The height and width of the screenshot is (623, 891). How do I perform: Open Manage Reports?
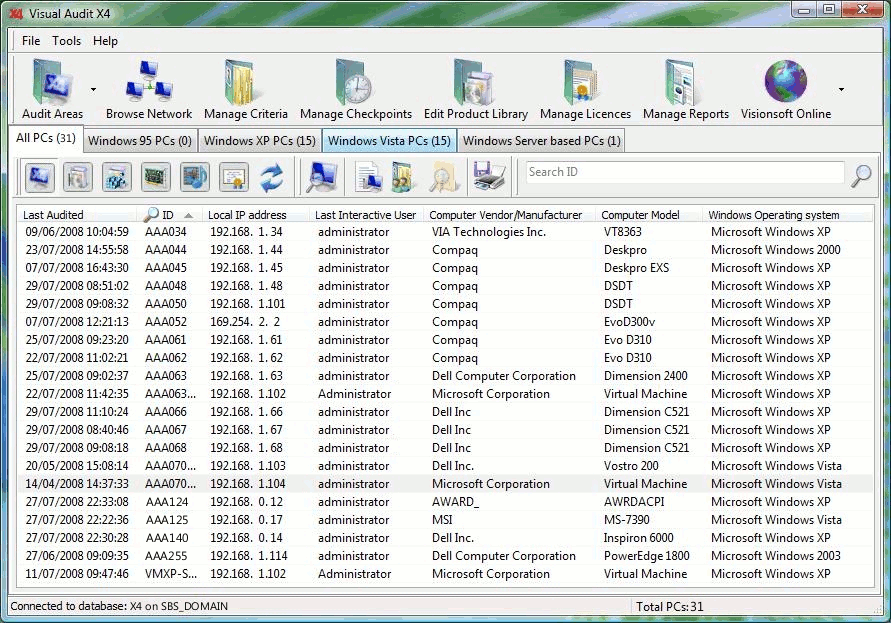(686, 89)
